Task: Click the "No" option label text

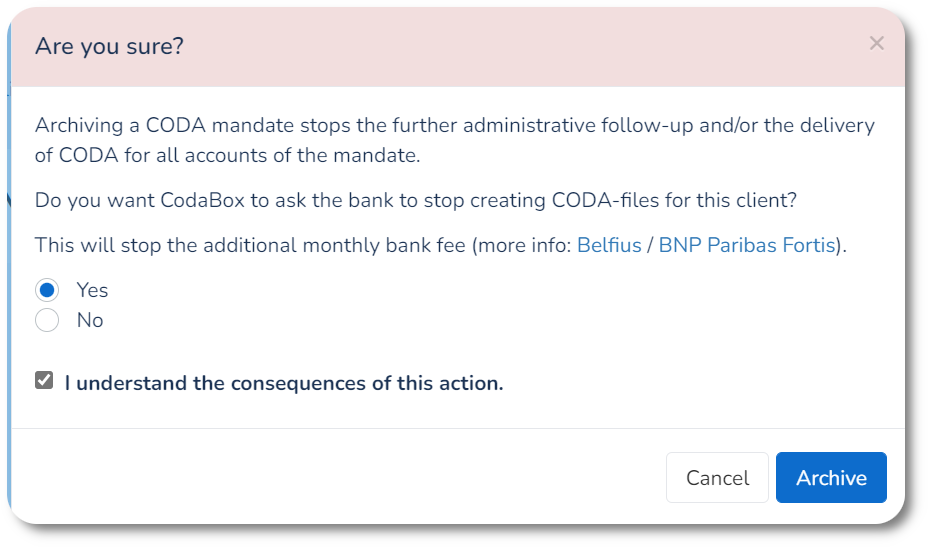Action: click(90, 320)
